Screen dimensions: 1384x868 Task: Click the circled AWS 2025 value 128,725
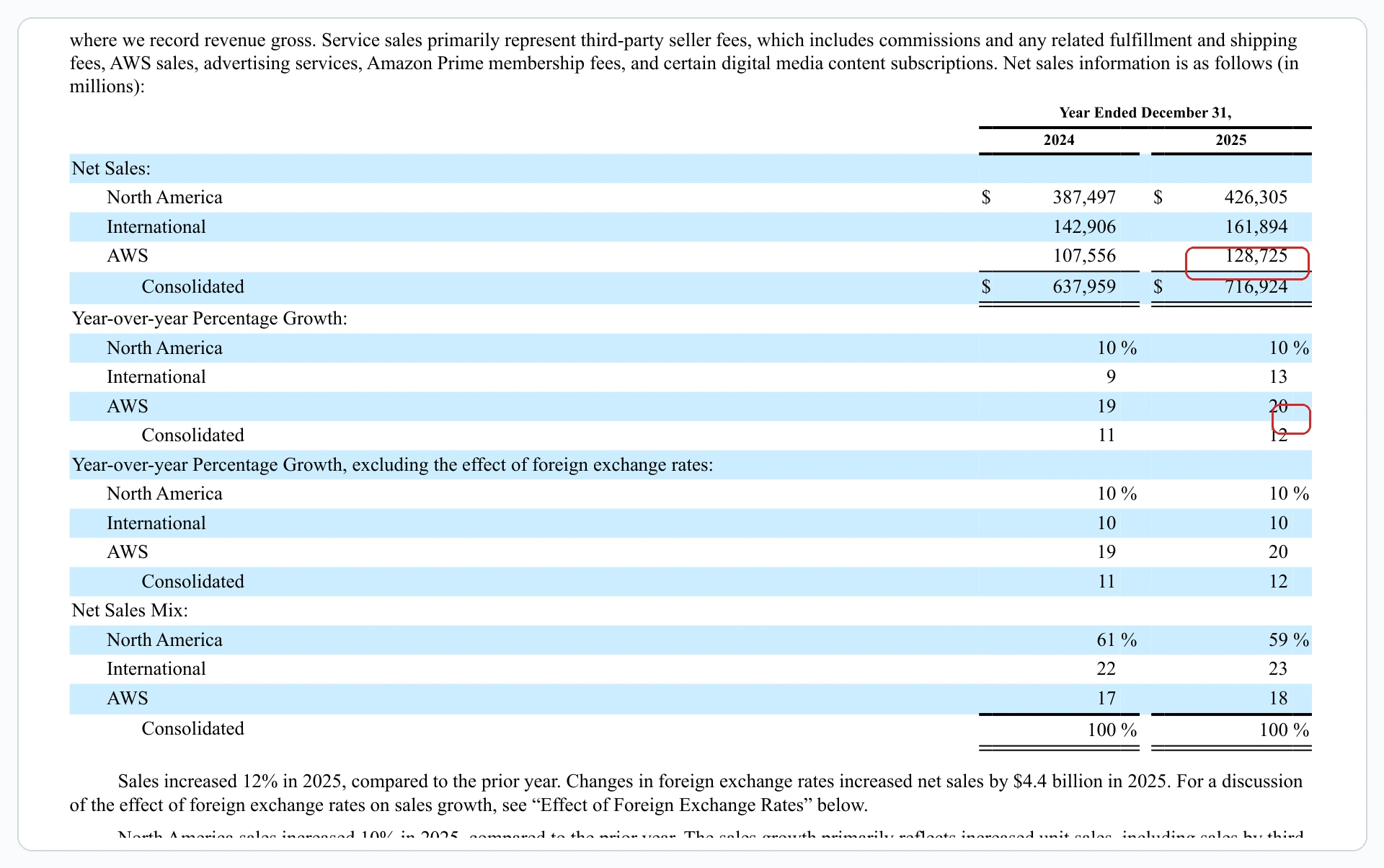[1256, 256]
